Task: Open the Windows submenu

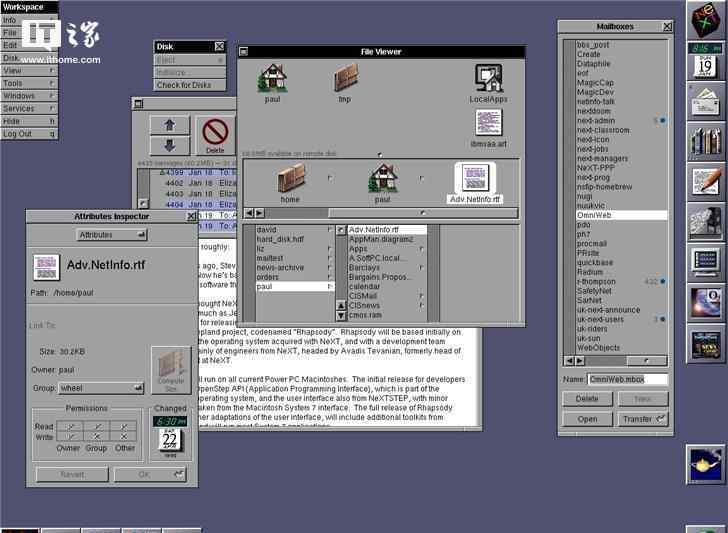Action: pos(29,96)
